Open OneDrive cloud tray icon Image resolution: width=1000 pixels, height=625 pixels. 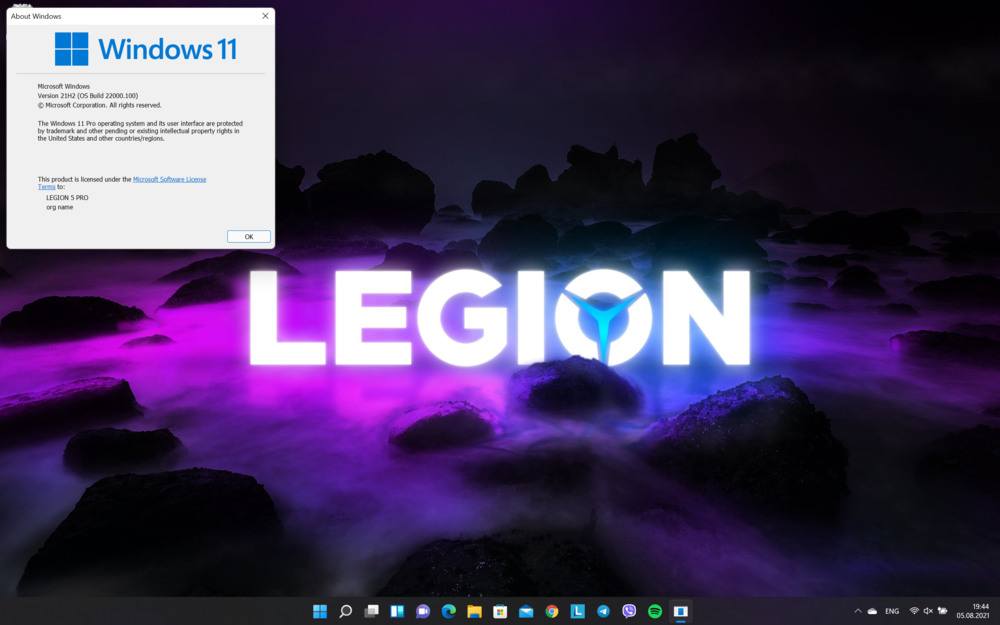[x=872, y=611]
